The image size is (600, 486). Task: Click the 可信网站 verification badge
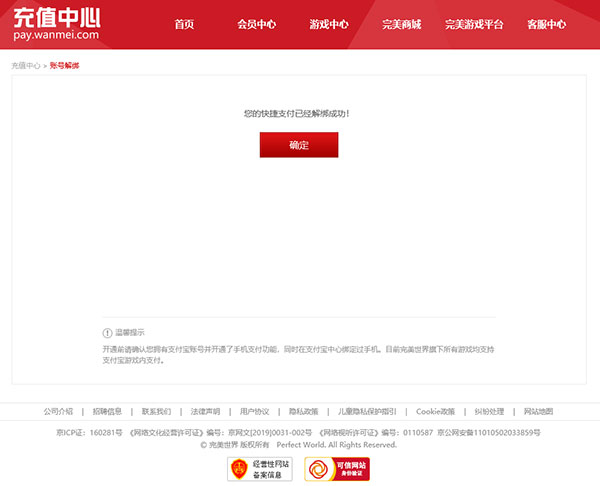point(337,468)
